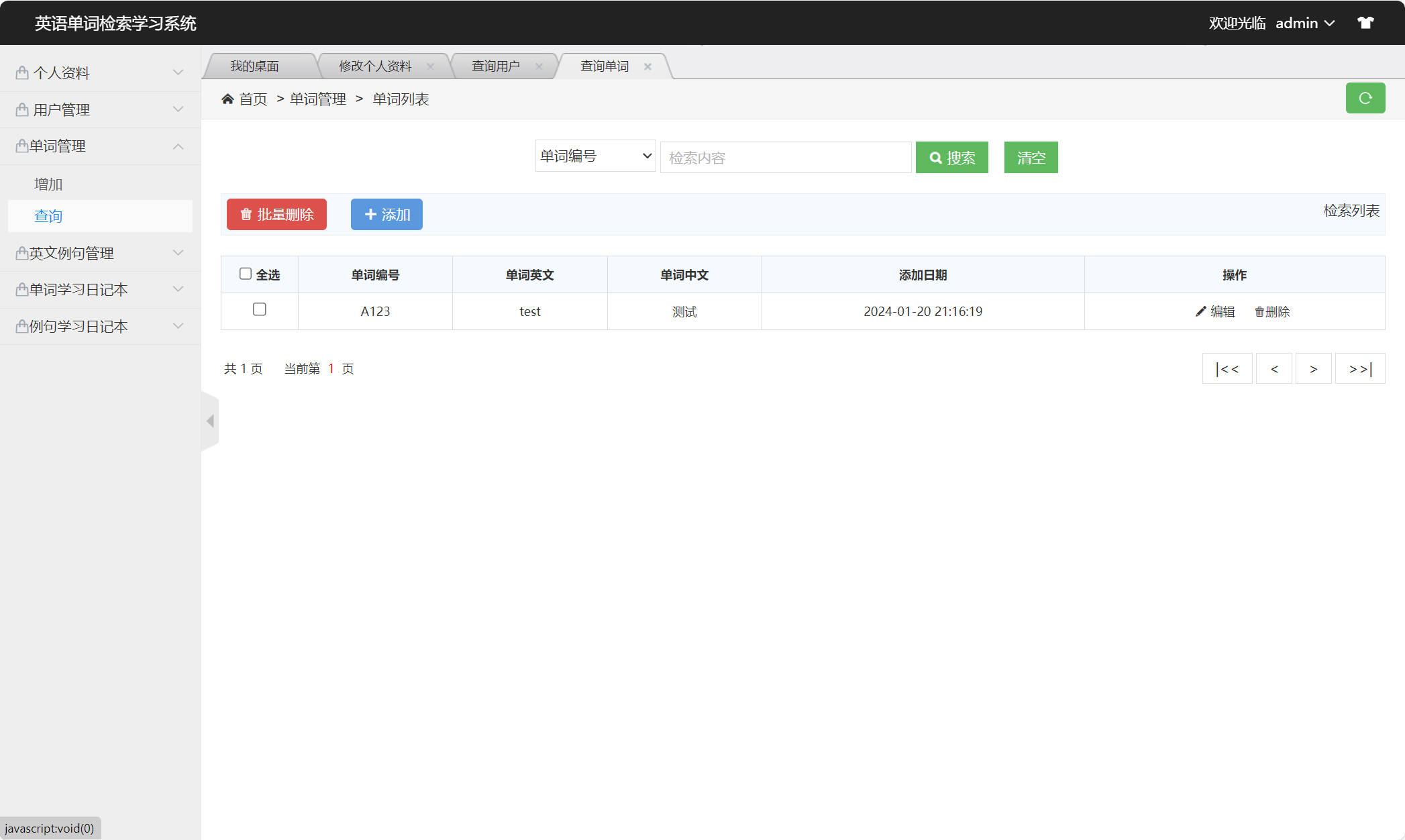
Task: Expand the 用户管理 sidebar menu
Action: [99, 109]
